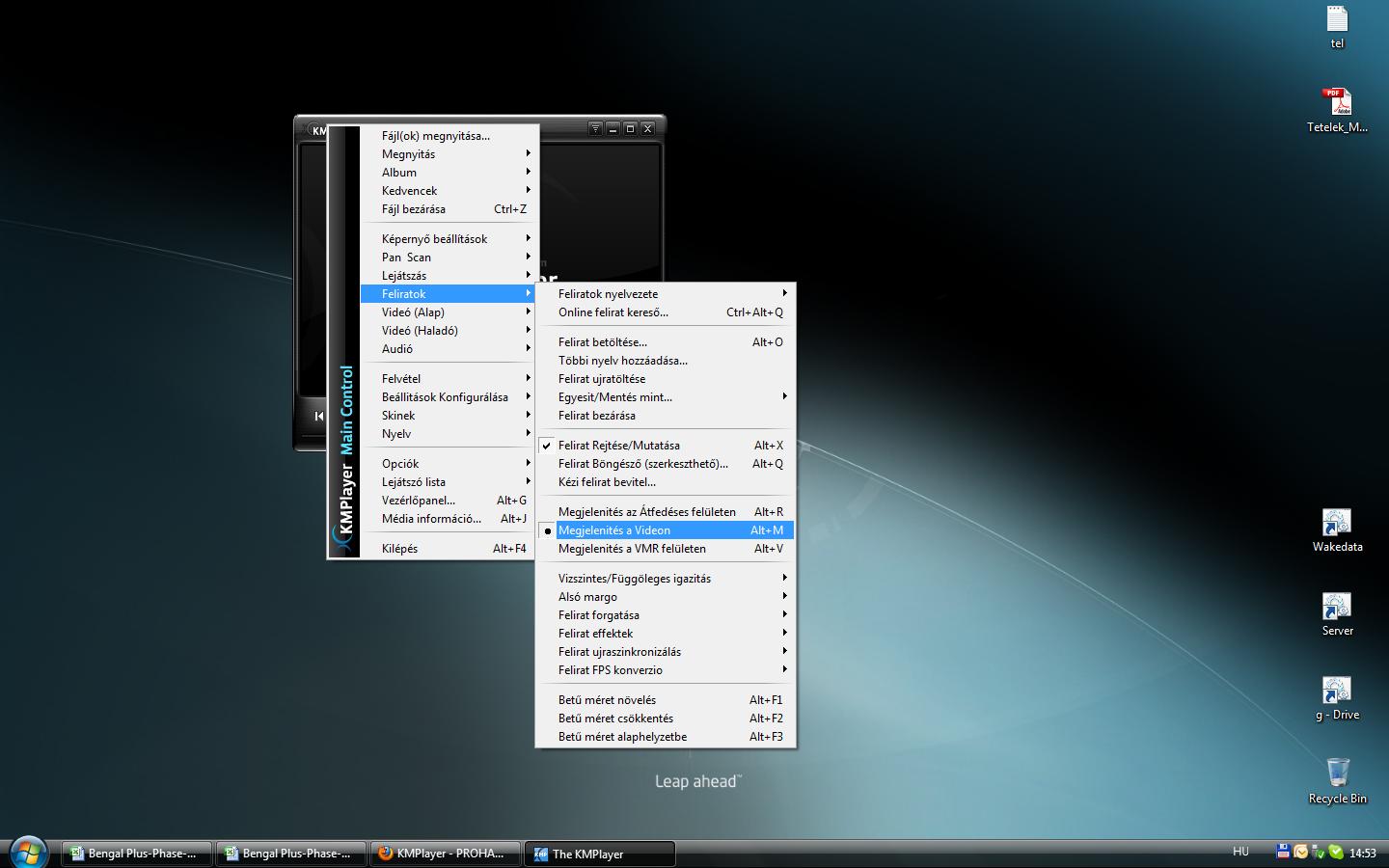Click the Outlook clock tray icon

click(x=1300, y=852)
